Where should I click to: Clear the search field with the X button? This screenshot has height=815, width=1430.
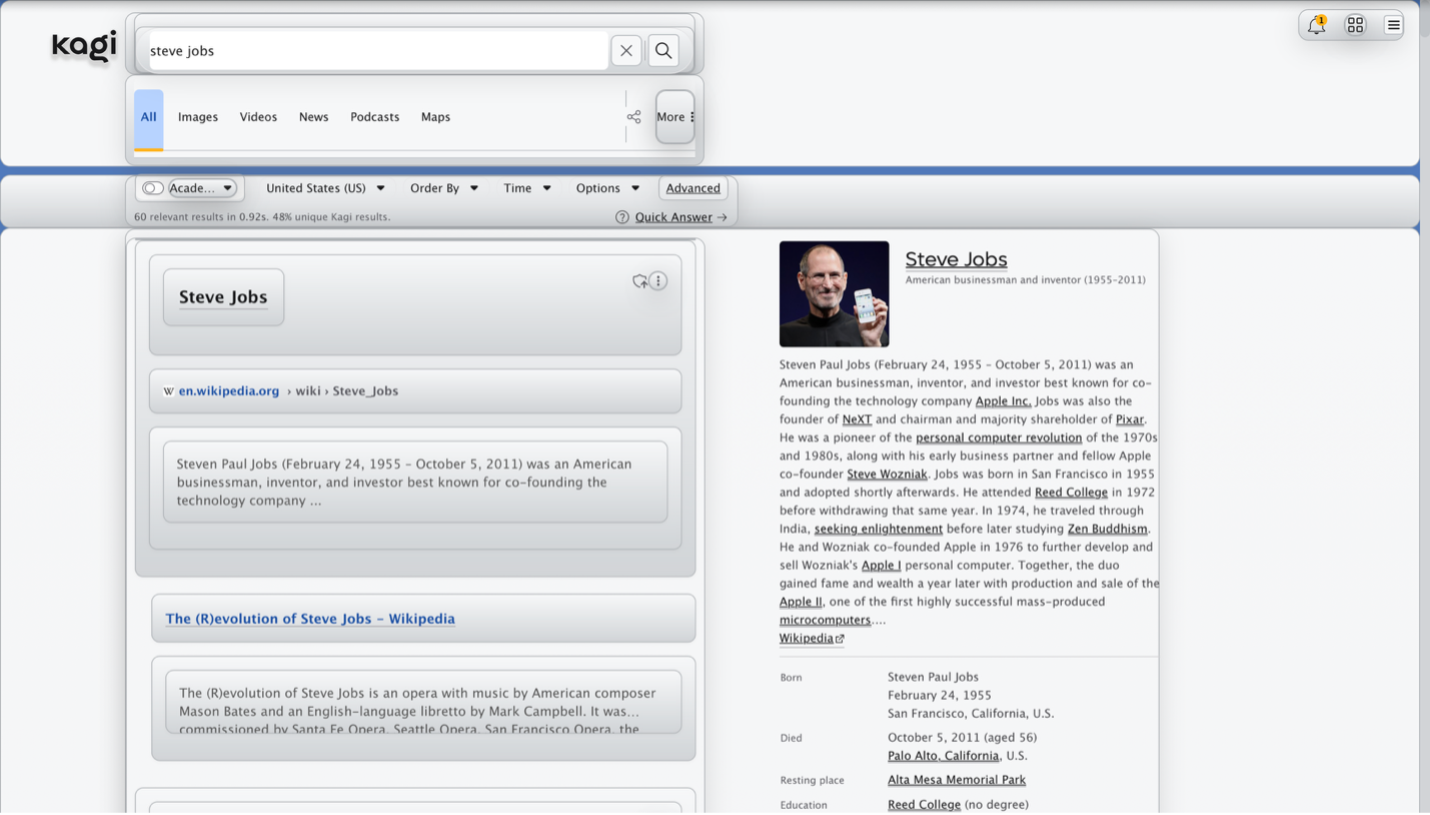625,49
